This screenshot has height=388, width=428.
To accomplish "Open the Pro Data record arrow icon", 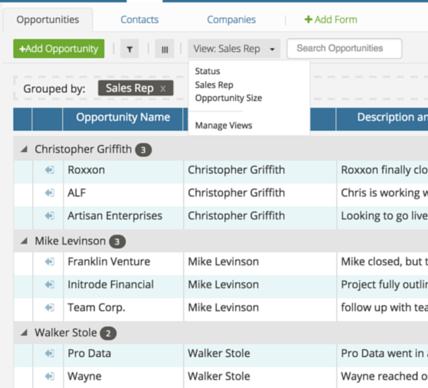I will (x=49, y=353).
